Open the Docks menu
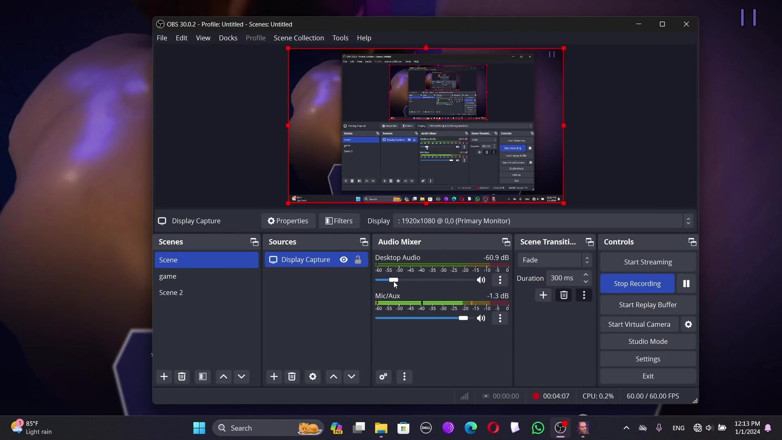Screen dimensions: 782x440 click(x=228, y=38)
